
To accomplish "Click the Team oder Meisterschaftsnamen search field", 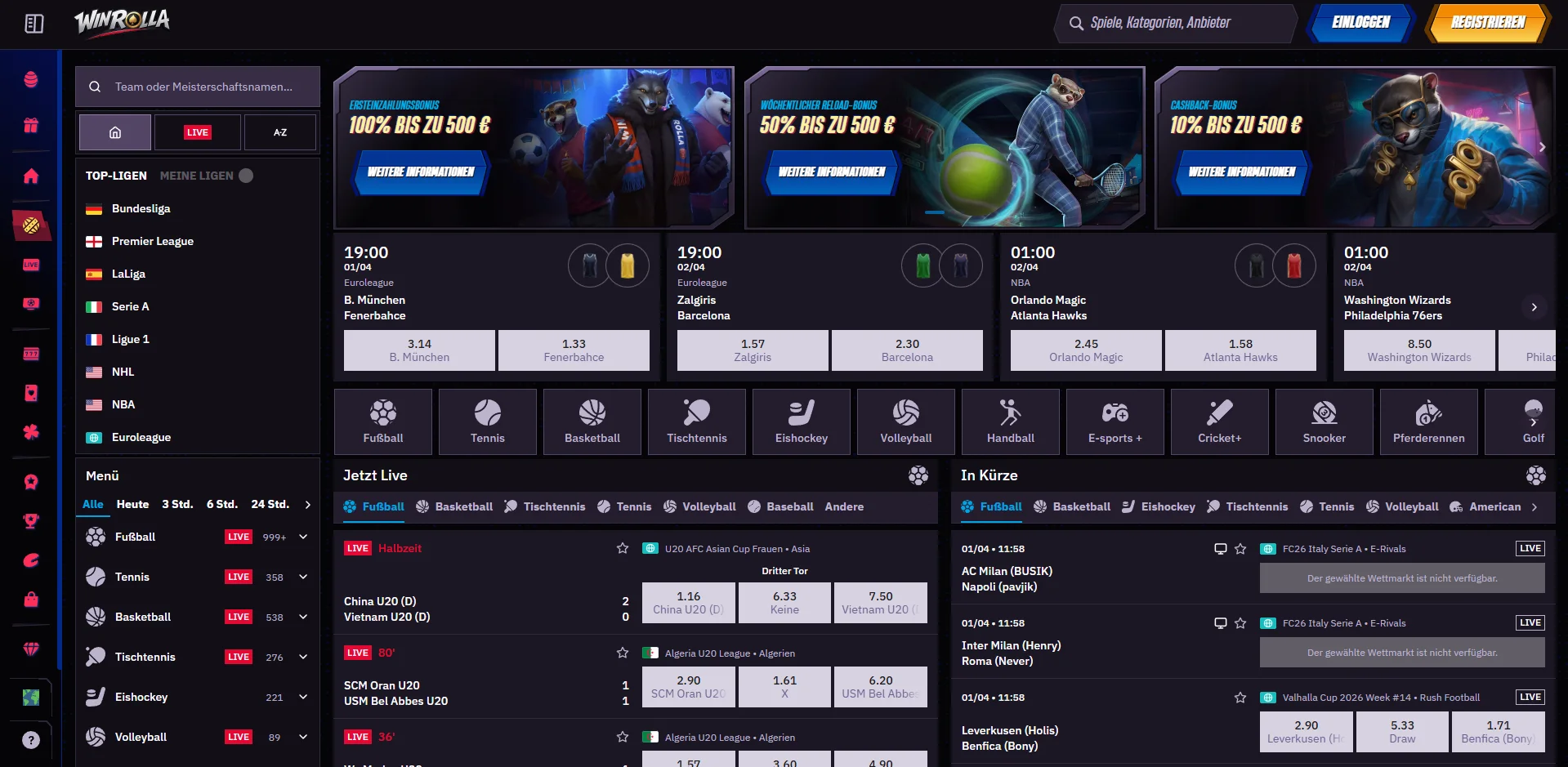I will click(197, 87).
